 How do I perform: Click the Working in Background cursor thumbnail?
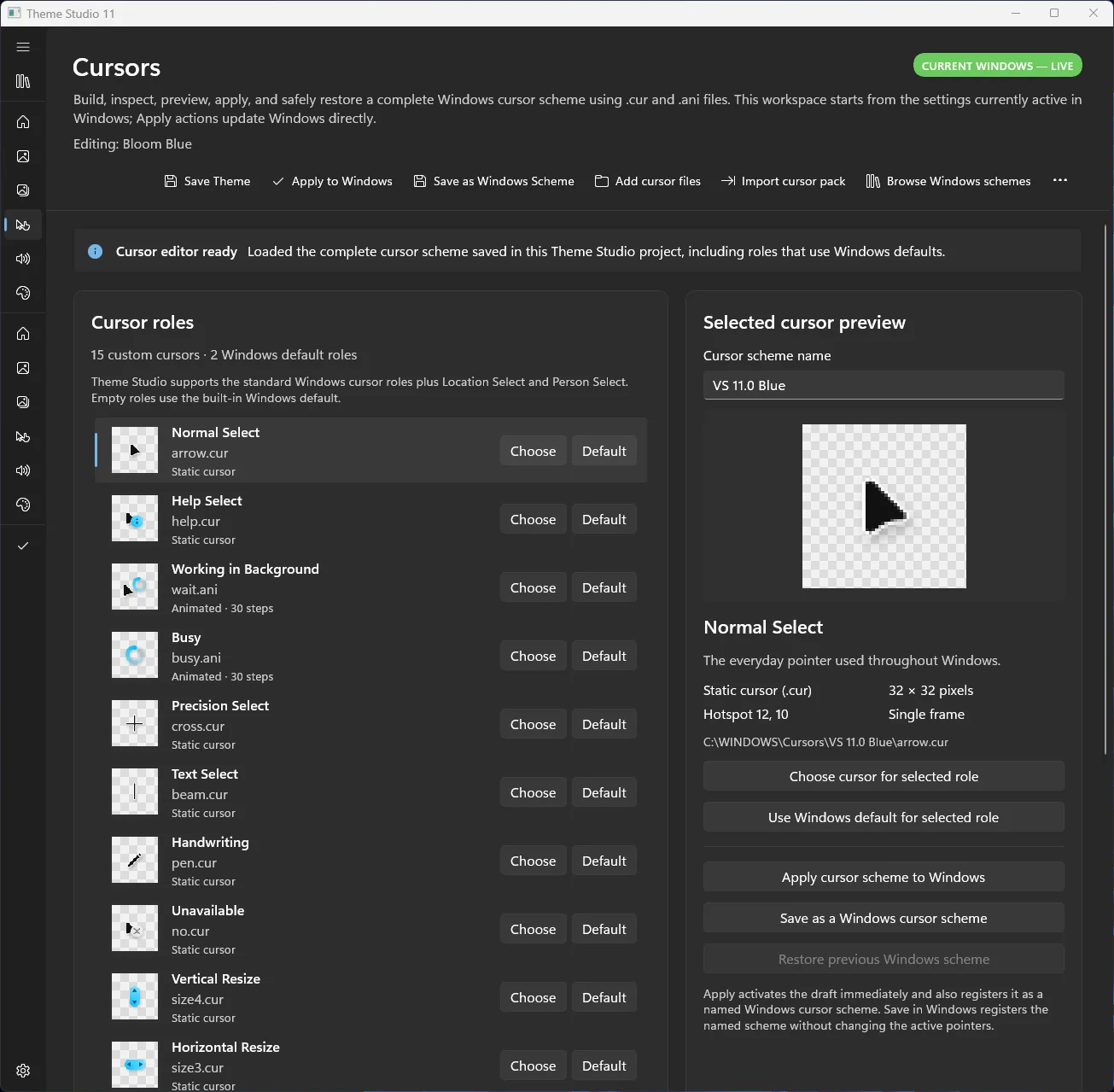(135, 587)
